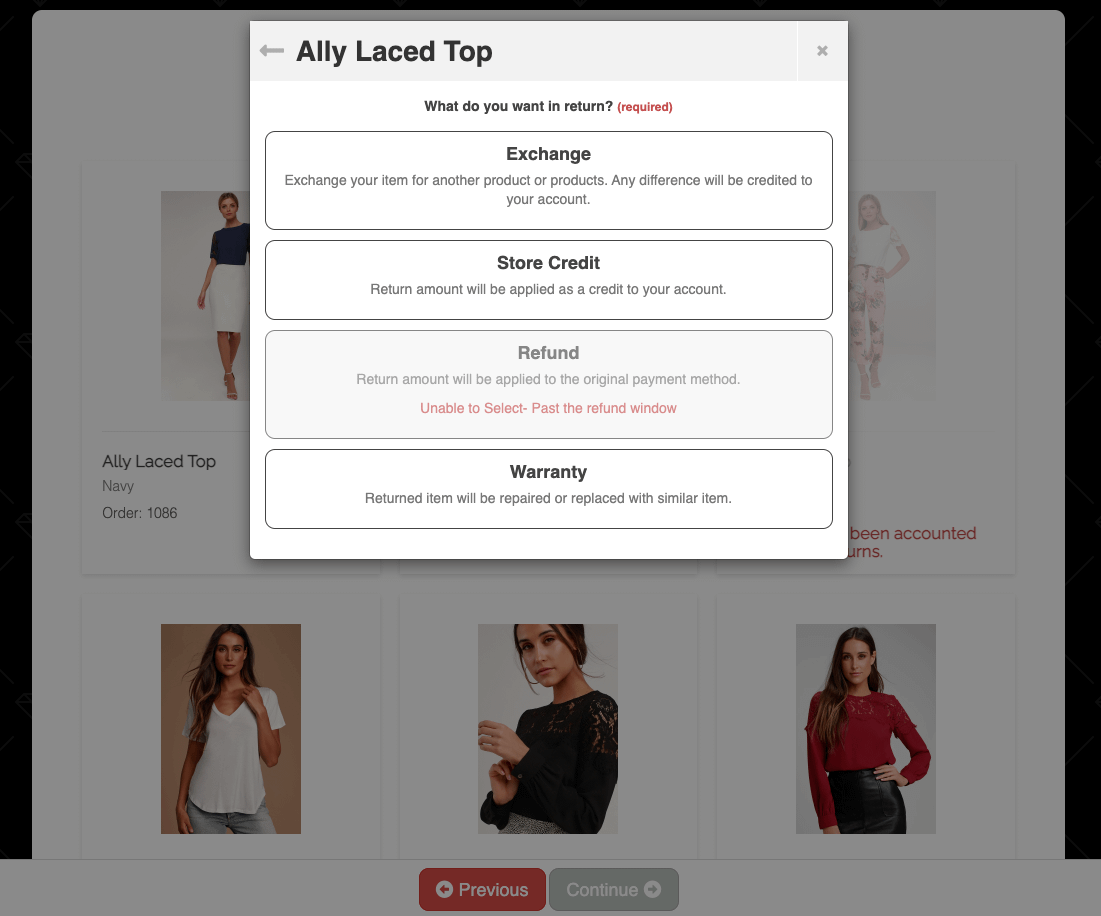Select the red blouse product image
This screenshot has height=916, width=1101.
click(866, 729)
